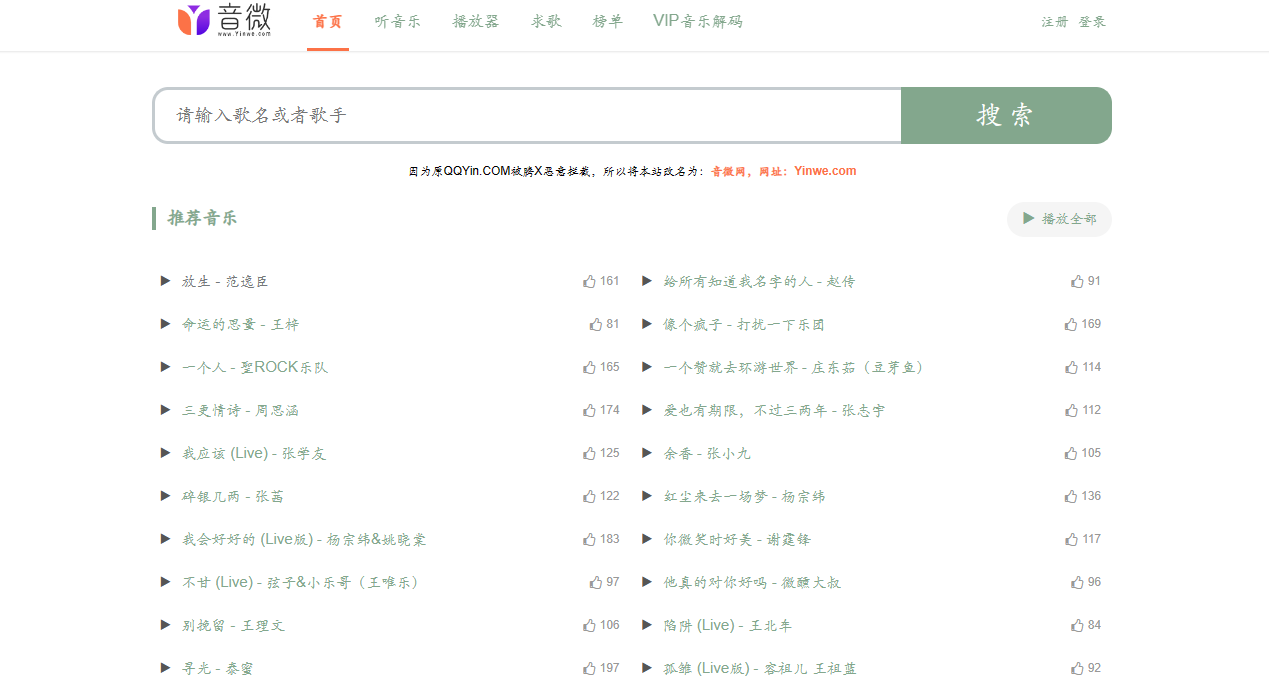This screenshot has width=1269, height=698.
Task: Like 不甘 (Live) showing 97
Action: click(604, 582)
